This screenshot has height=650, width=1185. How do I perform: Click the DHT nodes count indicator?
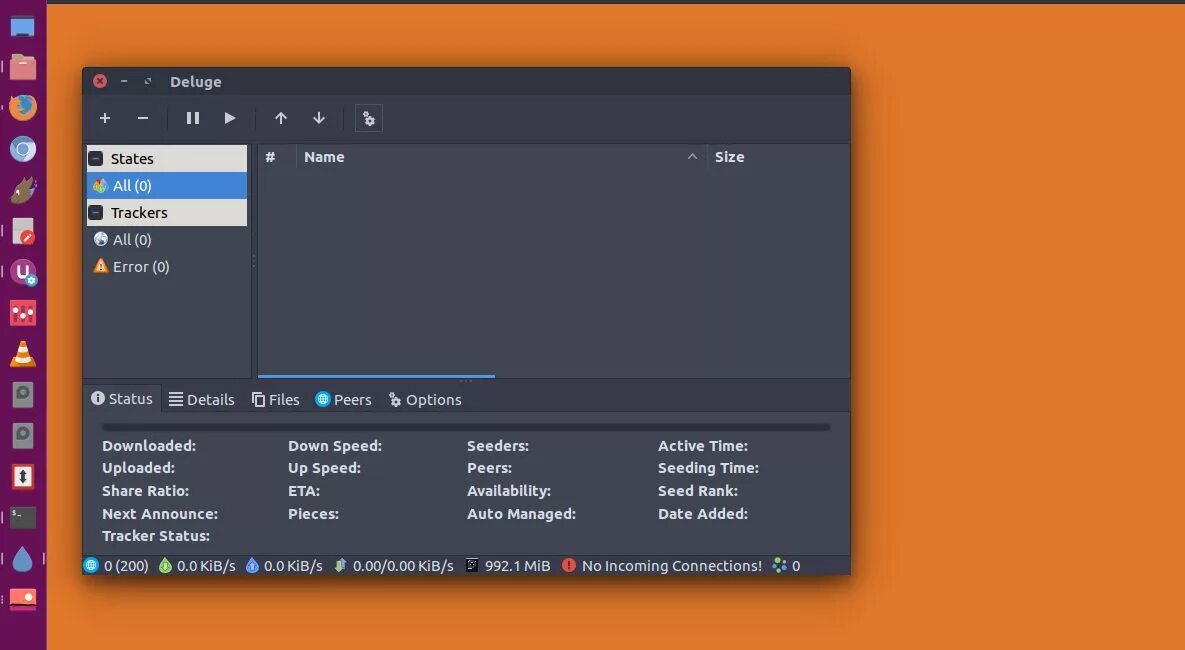786,565
